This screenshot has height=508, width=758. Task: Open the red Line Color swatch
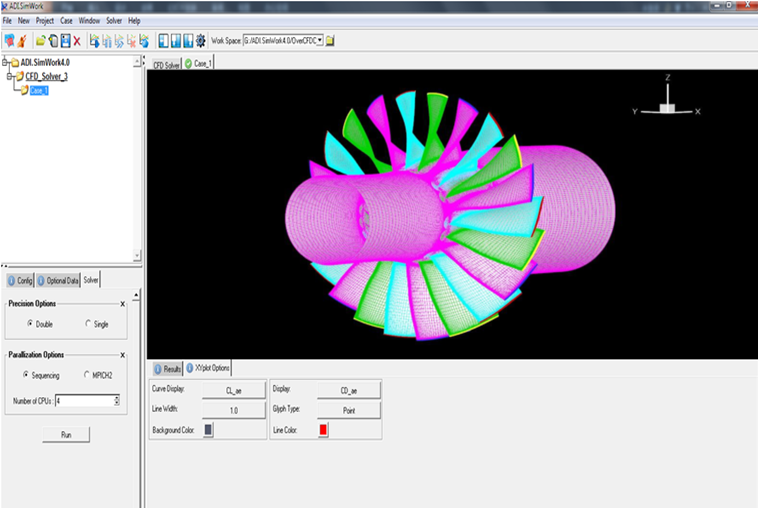pyautogui.click(x=323, y=429)
